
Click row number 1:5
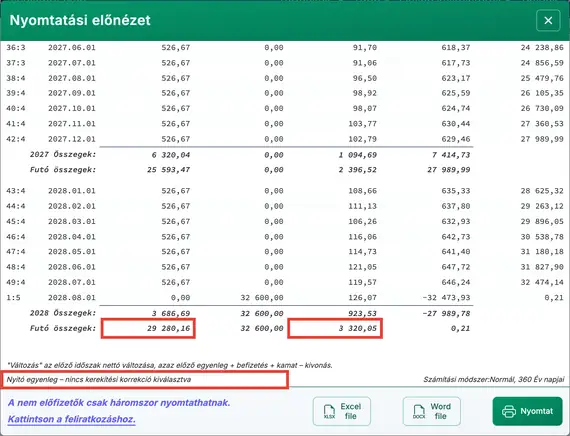[13, 298]
